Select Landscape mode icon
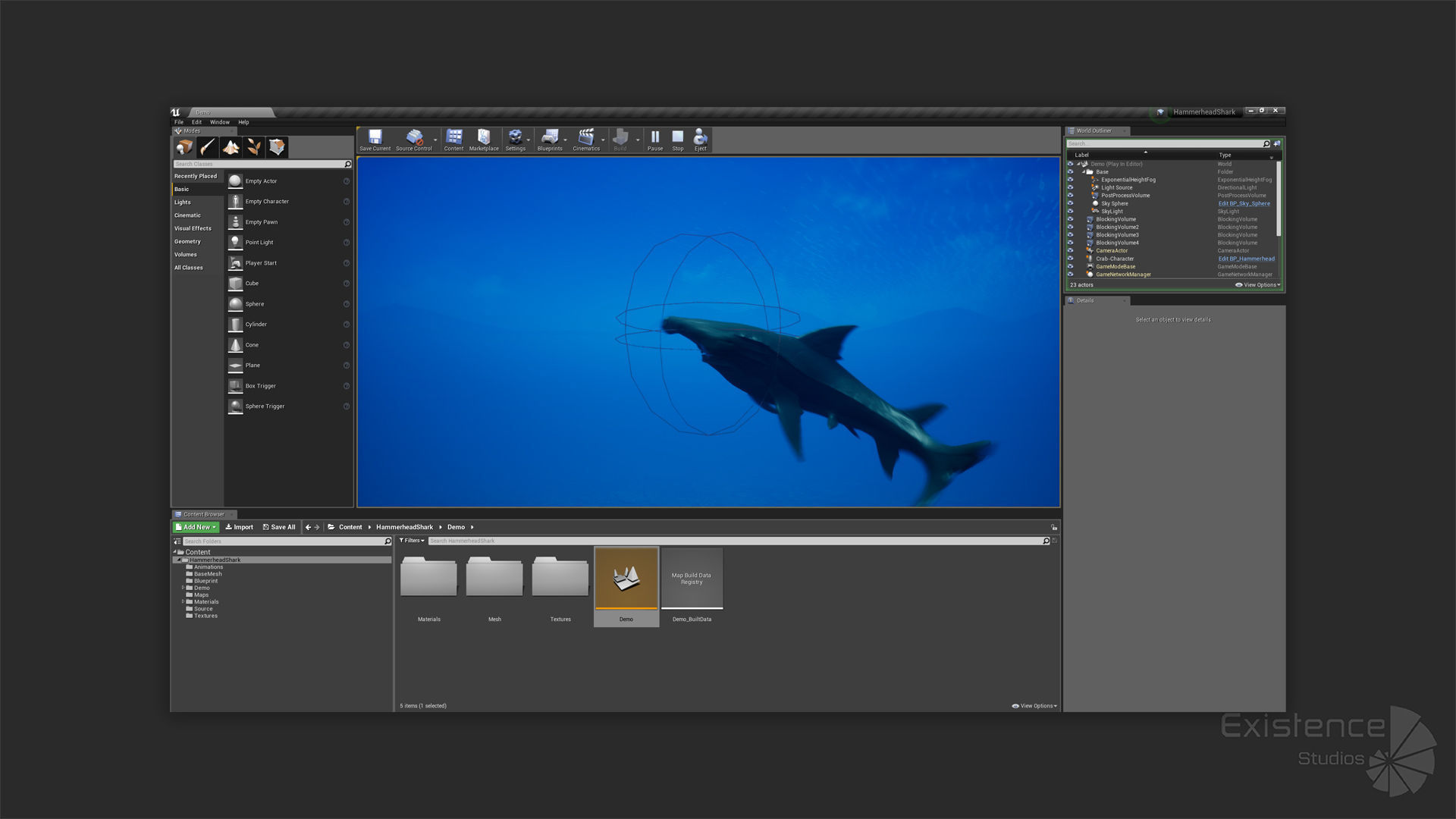Image resolution: width=1456 pixels, height=819 pixels. [231, 147]
